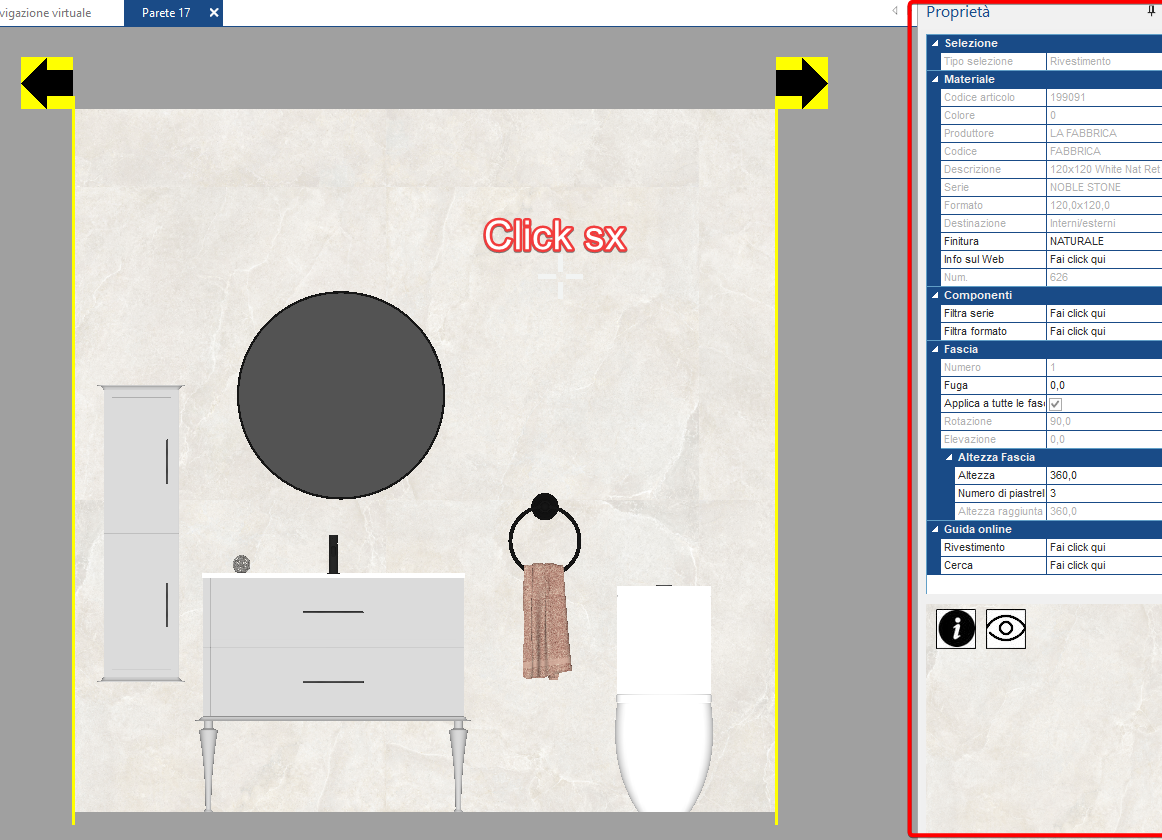Select the black faucet on the vanity
1162x840 pixels.
(333, 555)
